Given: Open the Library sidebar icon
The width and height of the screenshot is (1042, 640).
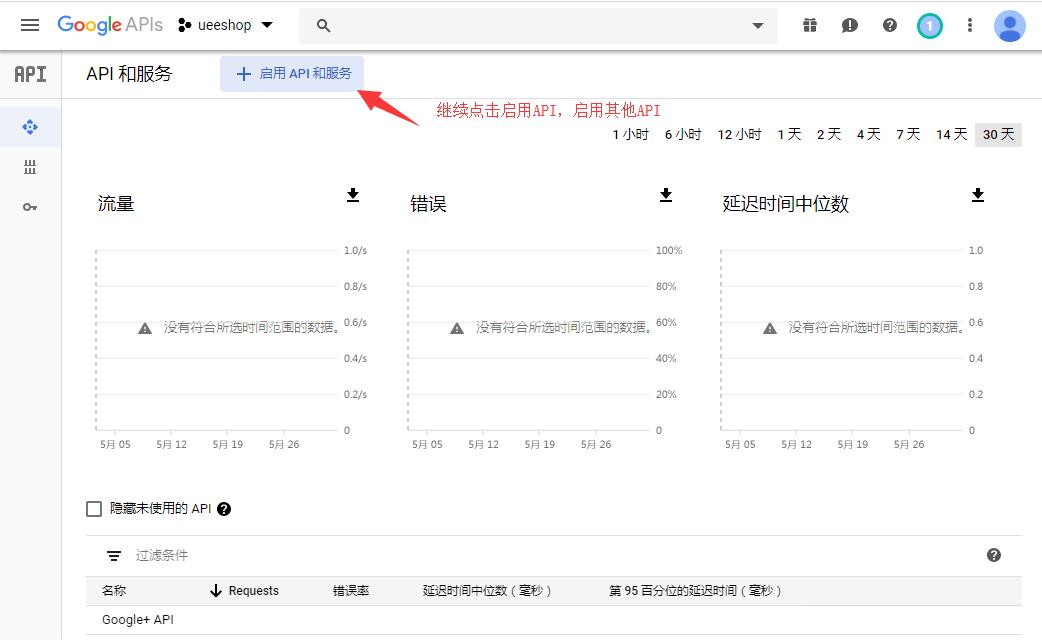Looking at the screenshot, I should pos(30,167).
